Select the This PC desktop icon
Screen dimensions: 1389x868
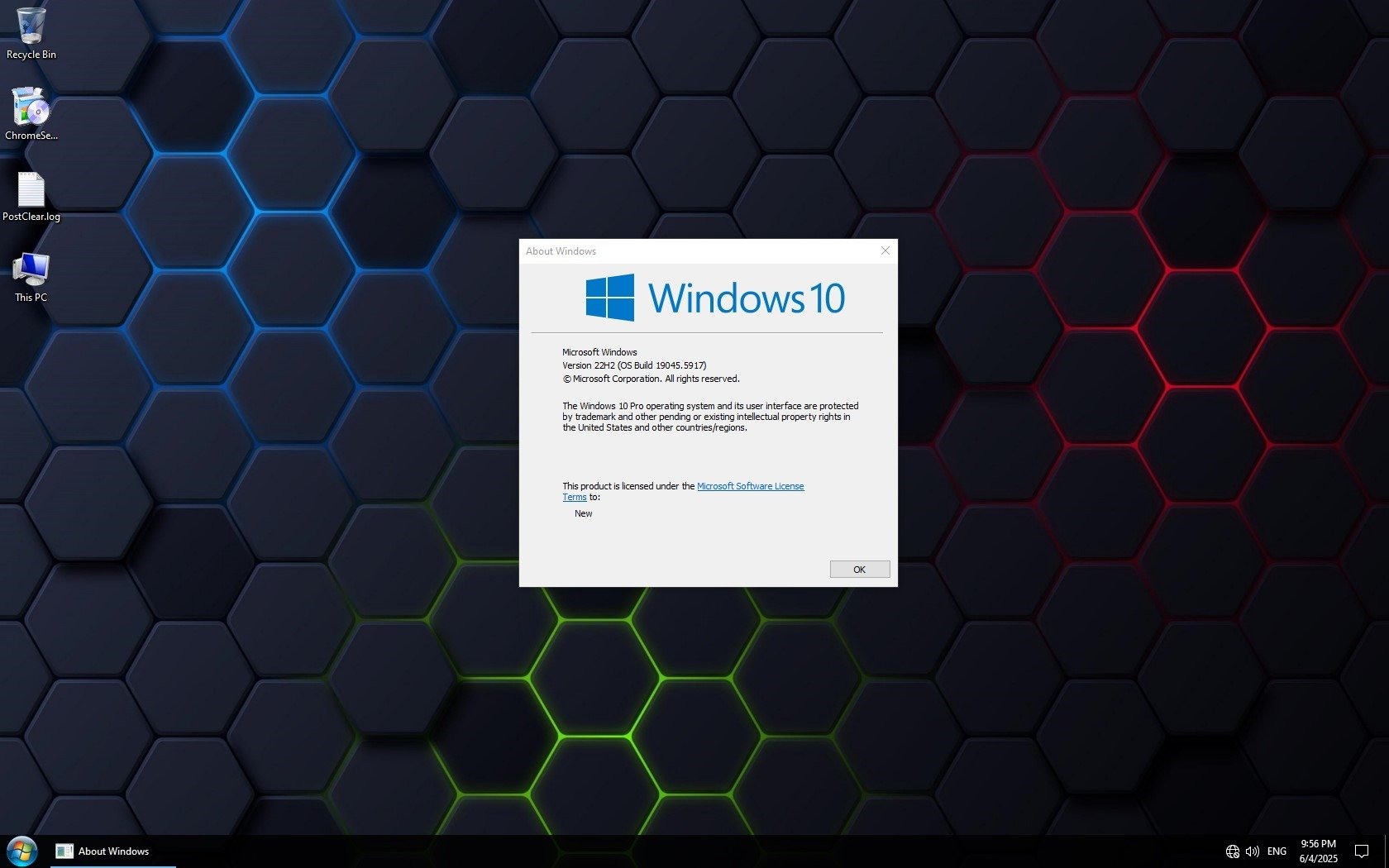click(31, 277)
